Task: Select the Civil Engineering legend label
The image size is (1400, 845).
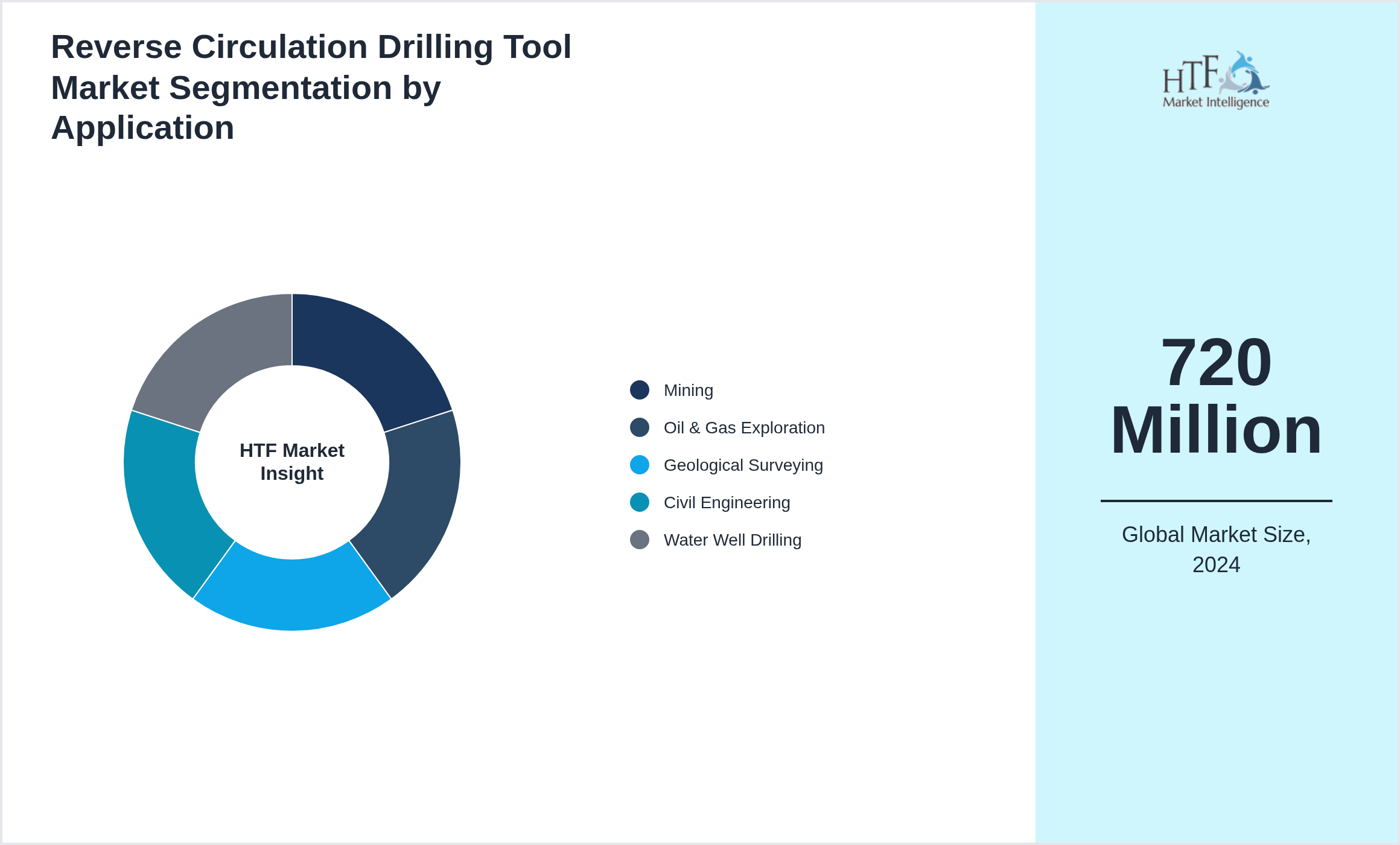Action: pos(727,503)
